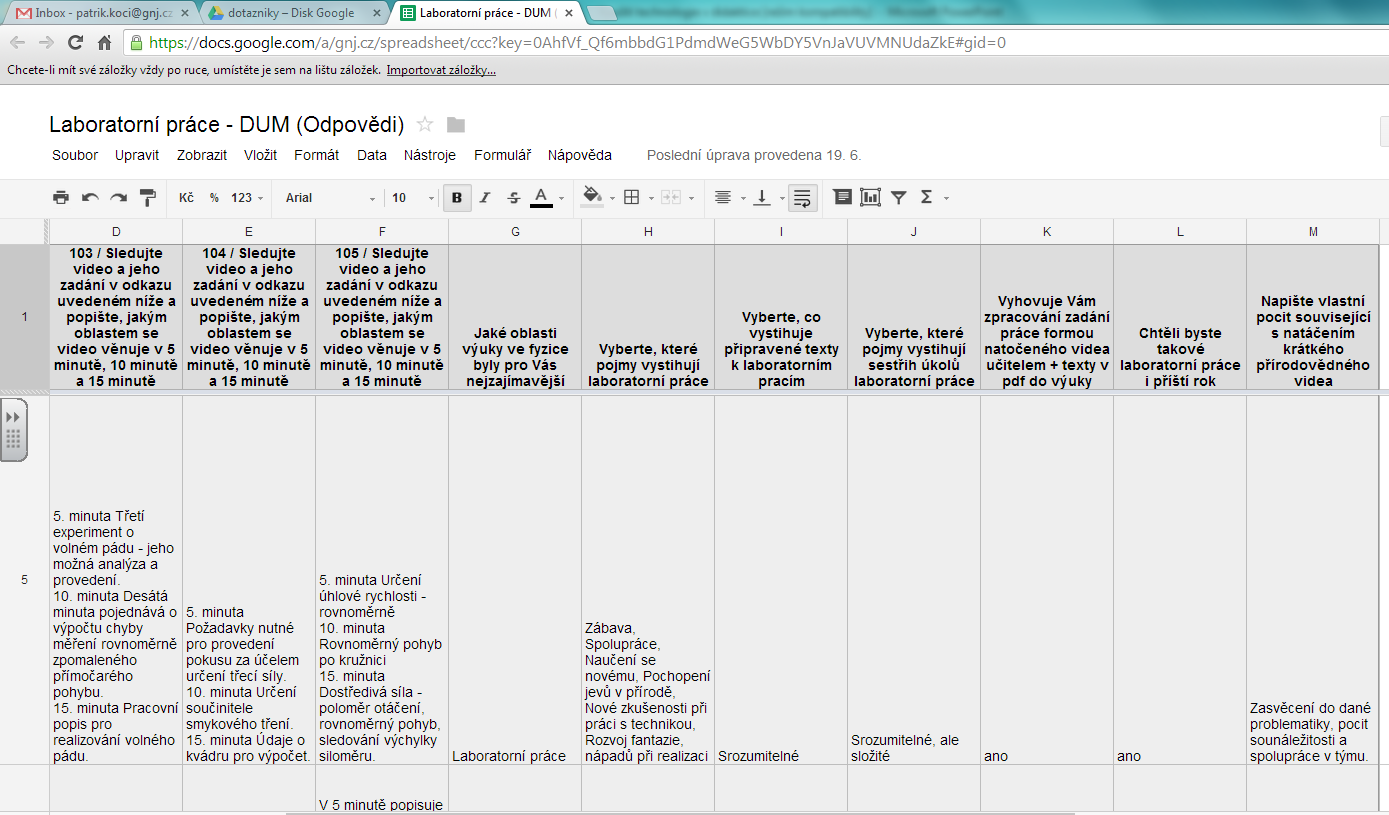Star the Laboratorní práce document
Viewport: 1389px width, 815px height.
tap(425, 124)
